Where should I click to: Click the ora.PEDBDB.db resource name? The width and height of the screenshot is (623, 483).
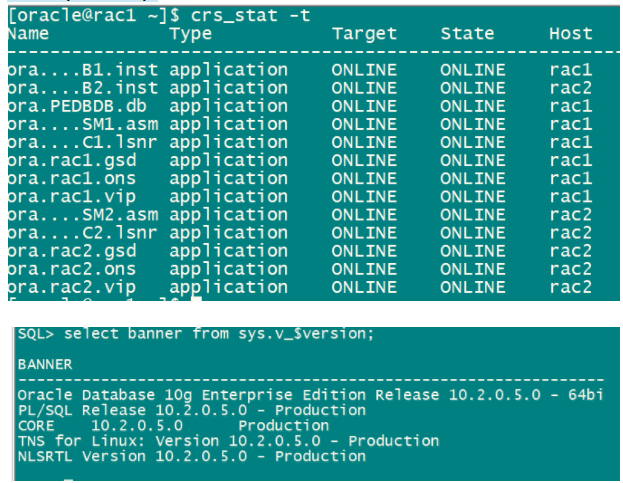tap(77, 106)
